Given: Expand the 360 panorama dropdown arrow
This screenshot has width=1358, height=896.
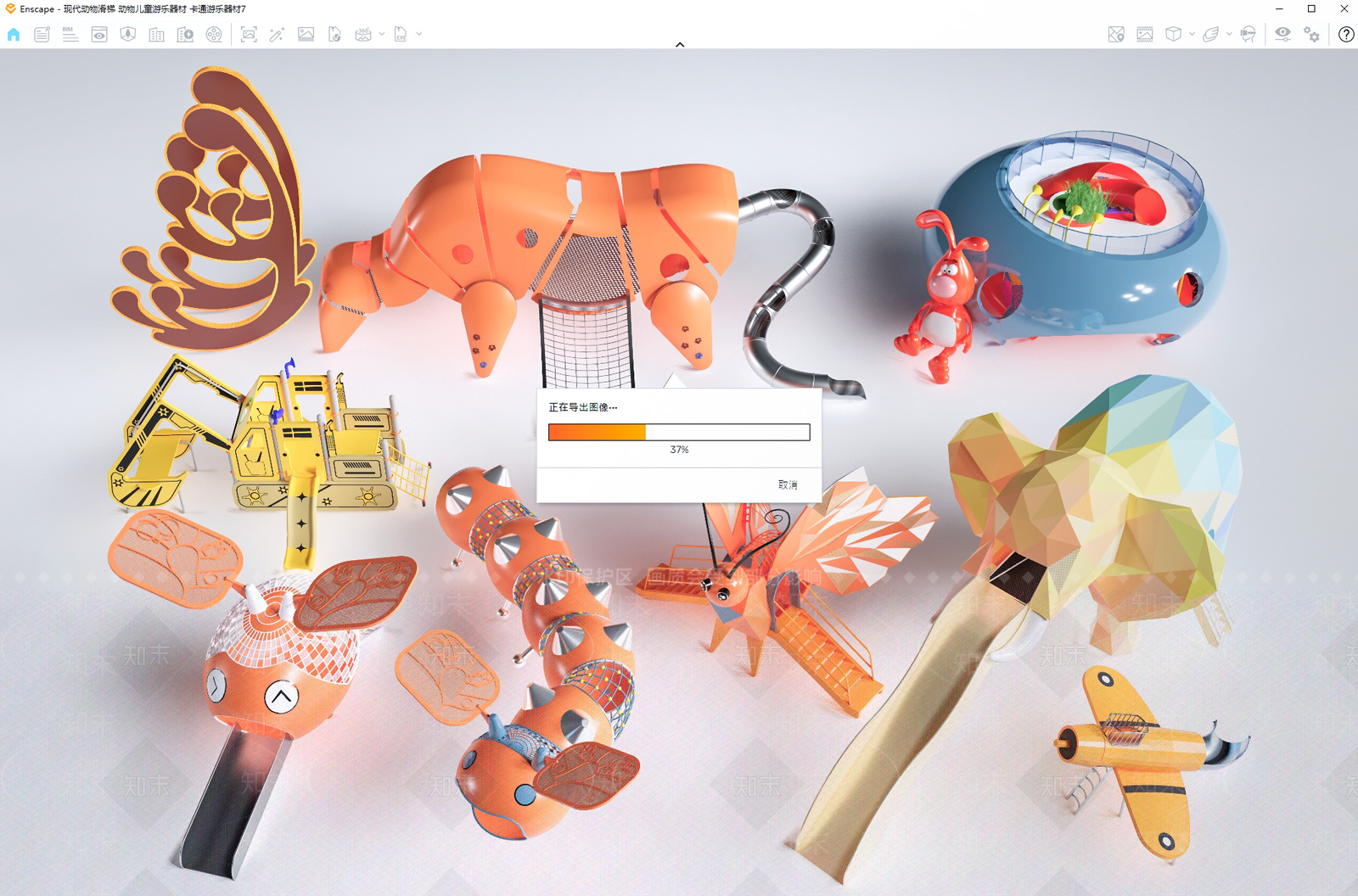Looking at the screenshot, I should [382, 35].
